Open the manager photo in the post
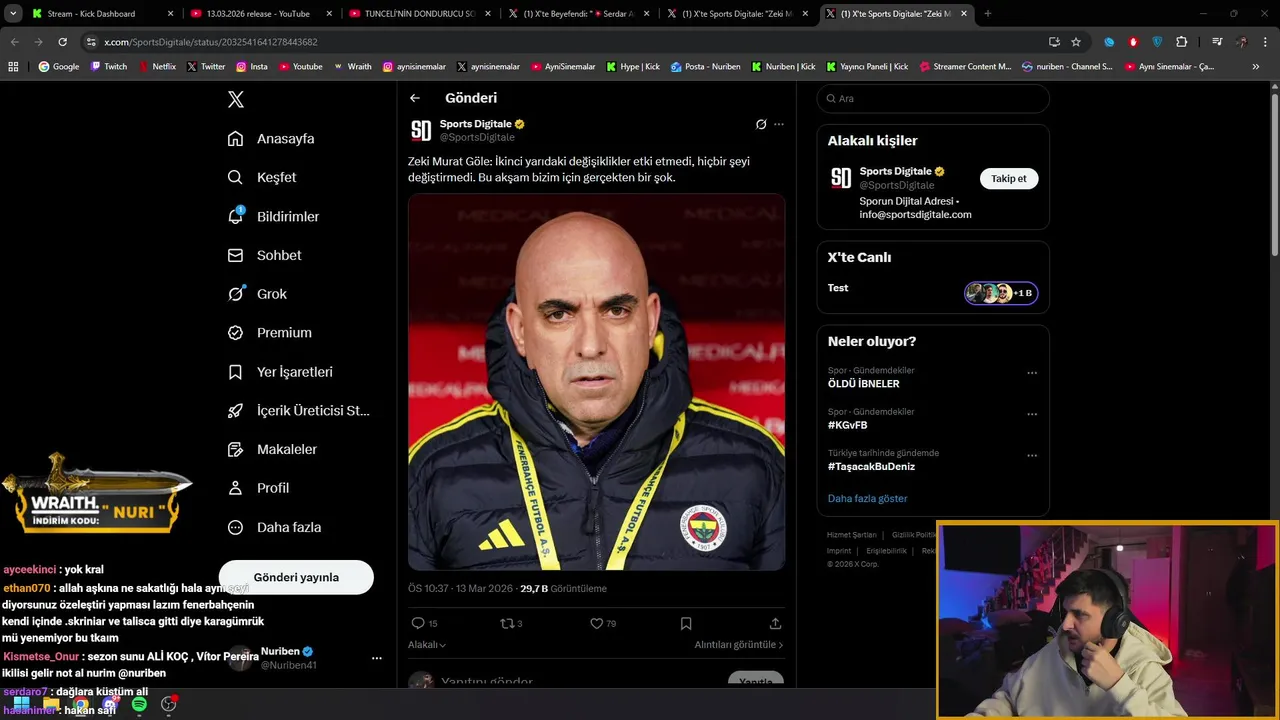This screenshot has height=720, width=1280. (x=596, y=382)
